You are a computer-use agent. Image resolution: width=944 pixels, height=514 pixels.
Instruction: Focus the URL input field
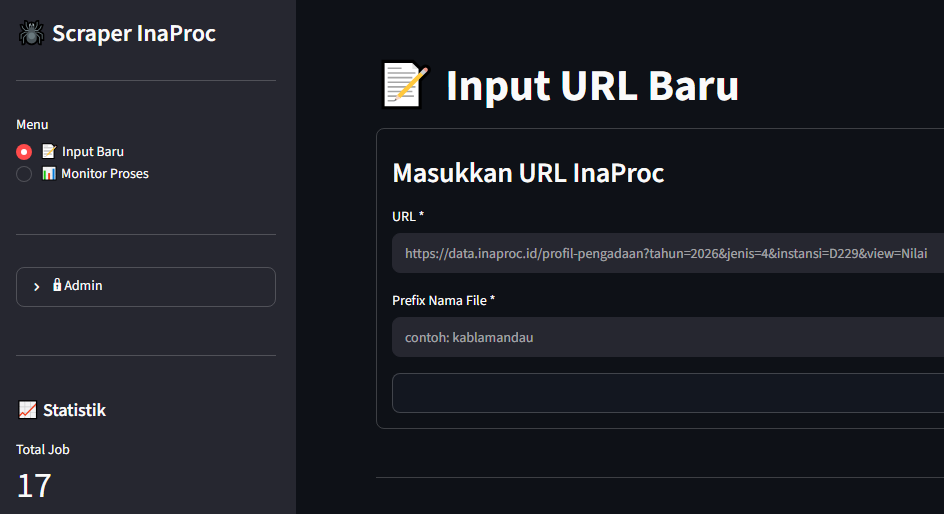click(668, 253)
